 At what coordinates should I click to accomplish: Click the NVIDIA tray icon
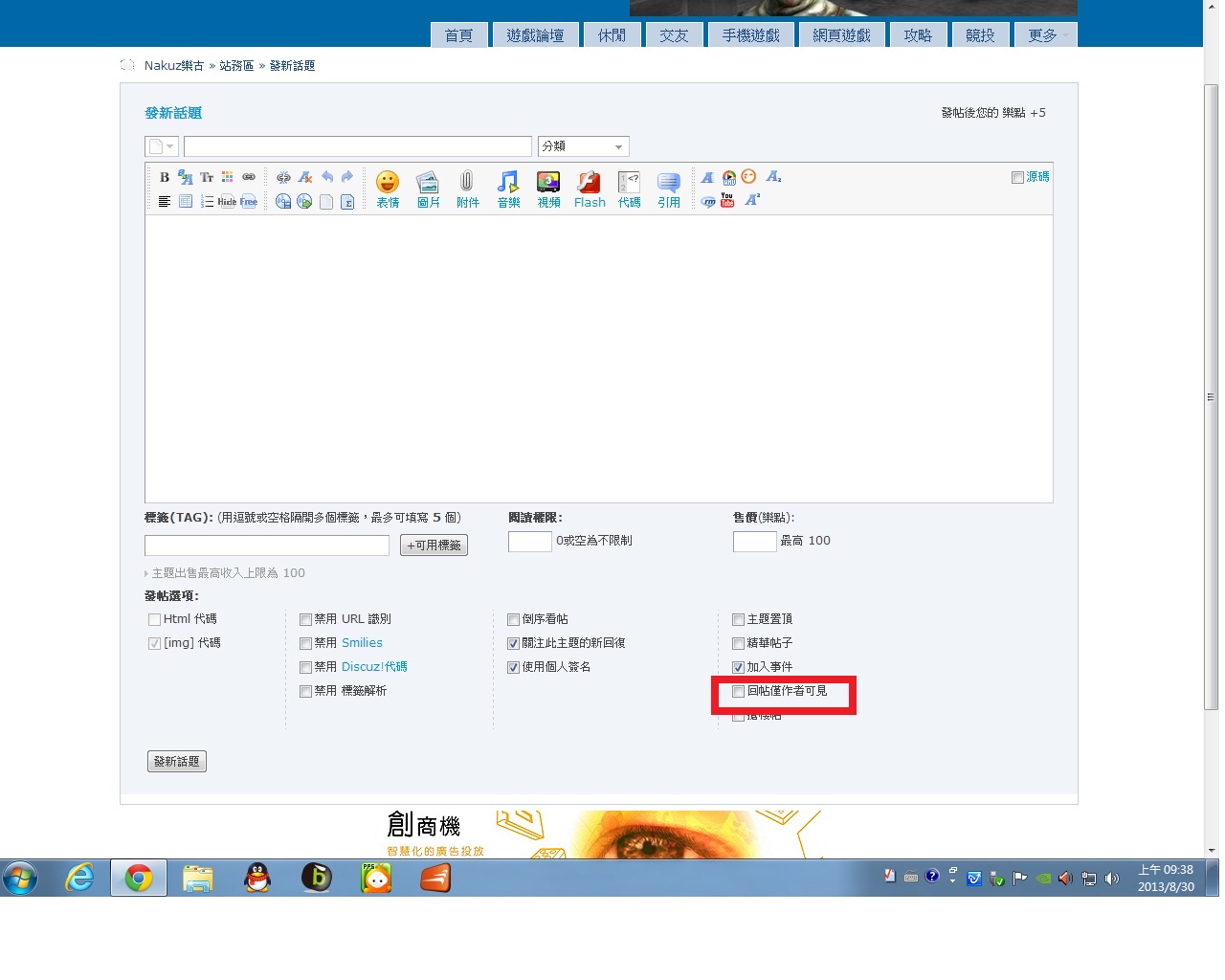[1043, 878]
